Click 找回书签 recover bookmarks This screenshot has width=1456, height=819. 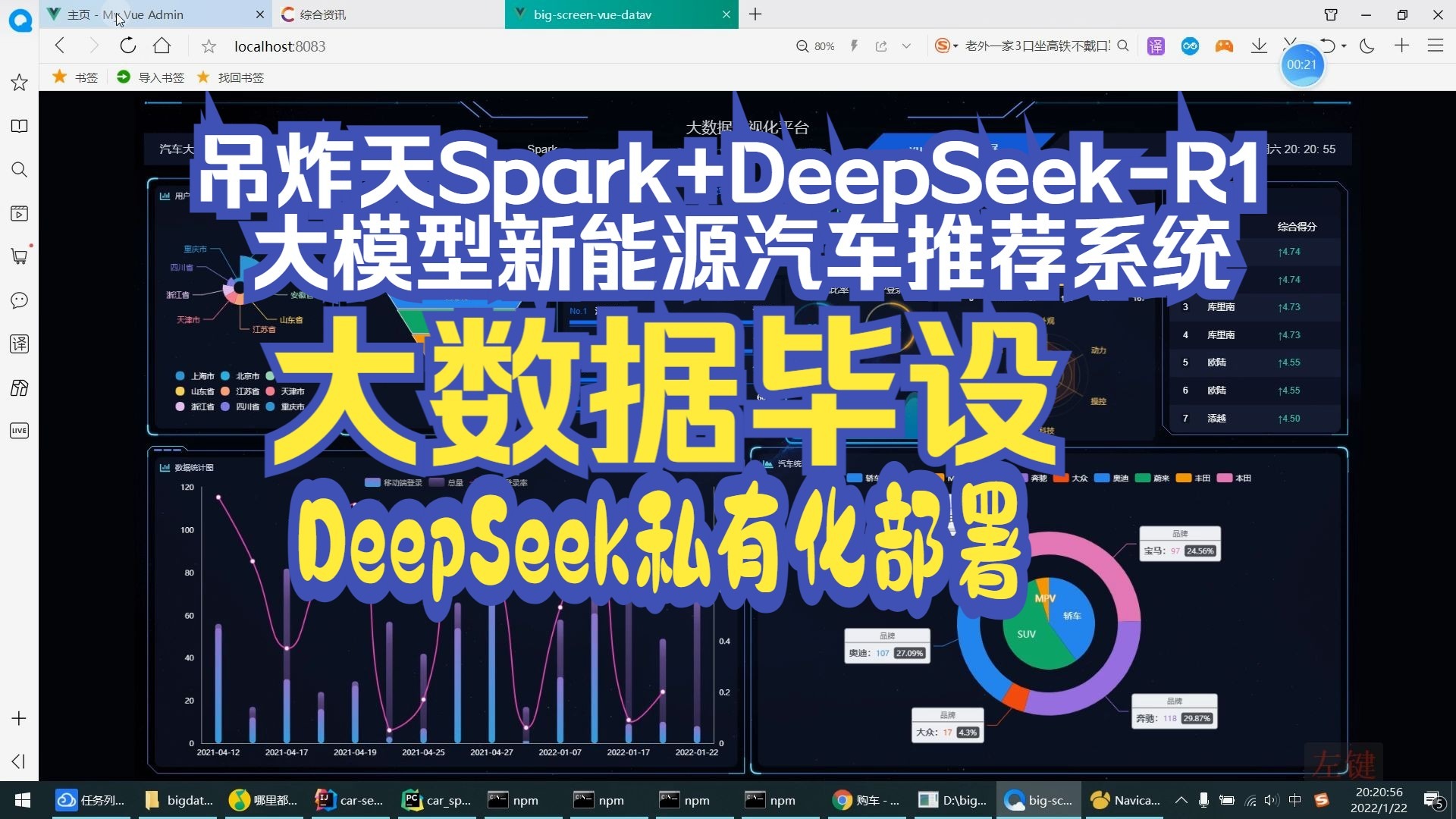tap(231, 77)
